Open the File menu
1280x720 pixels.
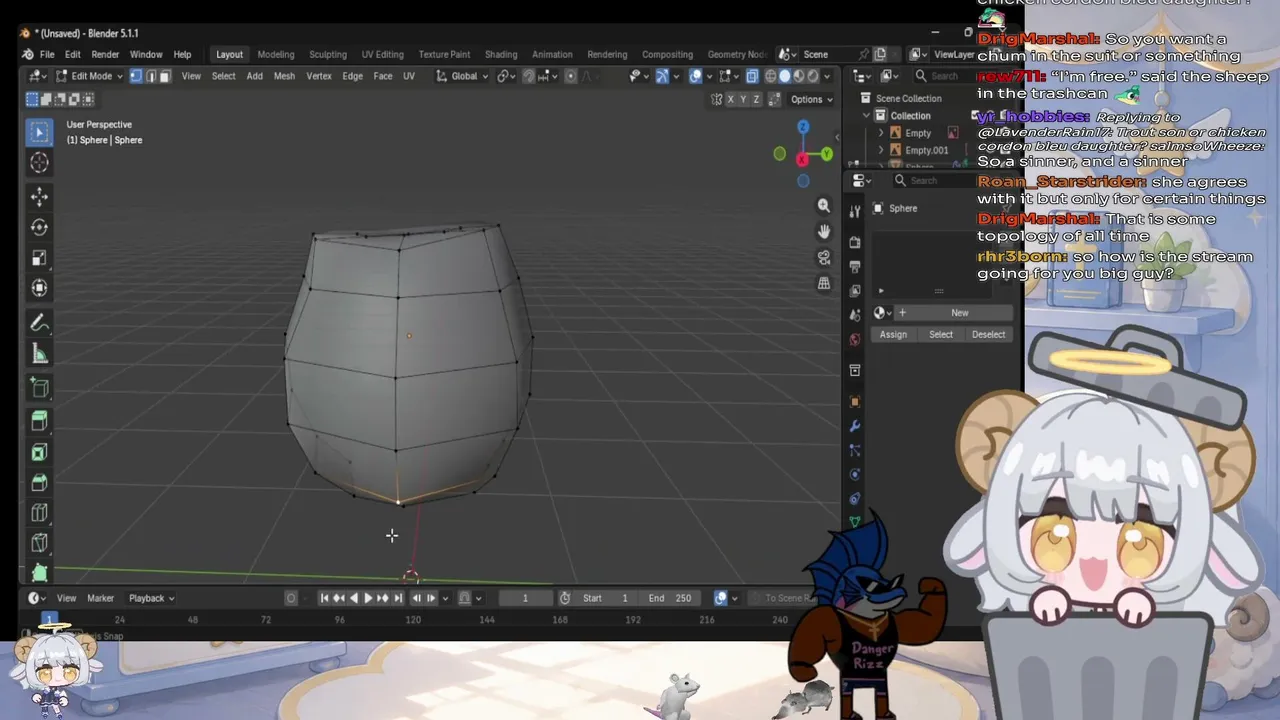click(47, 54)
